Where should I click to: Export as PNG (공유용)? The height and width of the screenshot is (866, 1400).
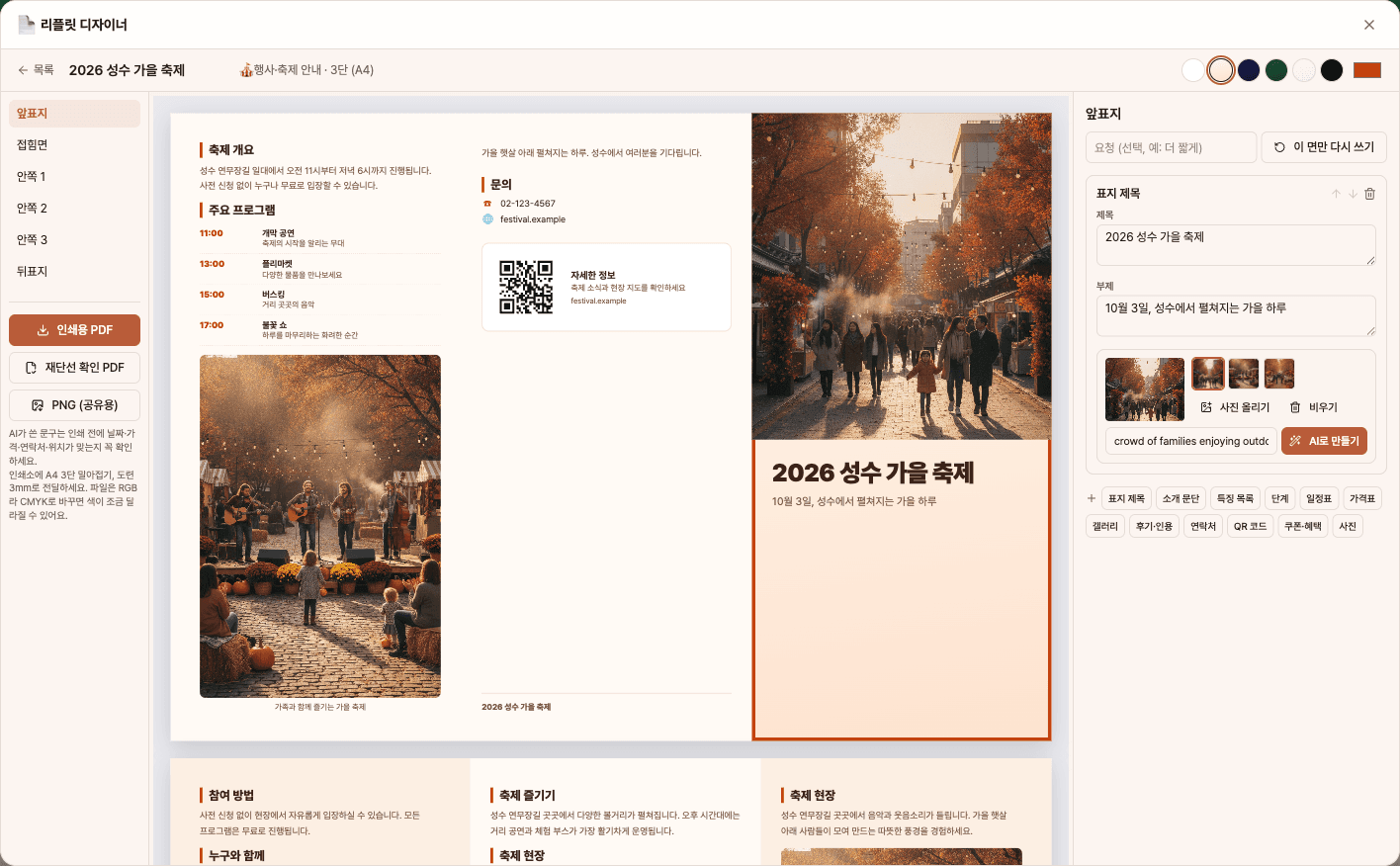click(74, 405)
